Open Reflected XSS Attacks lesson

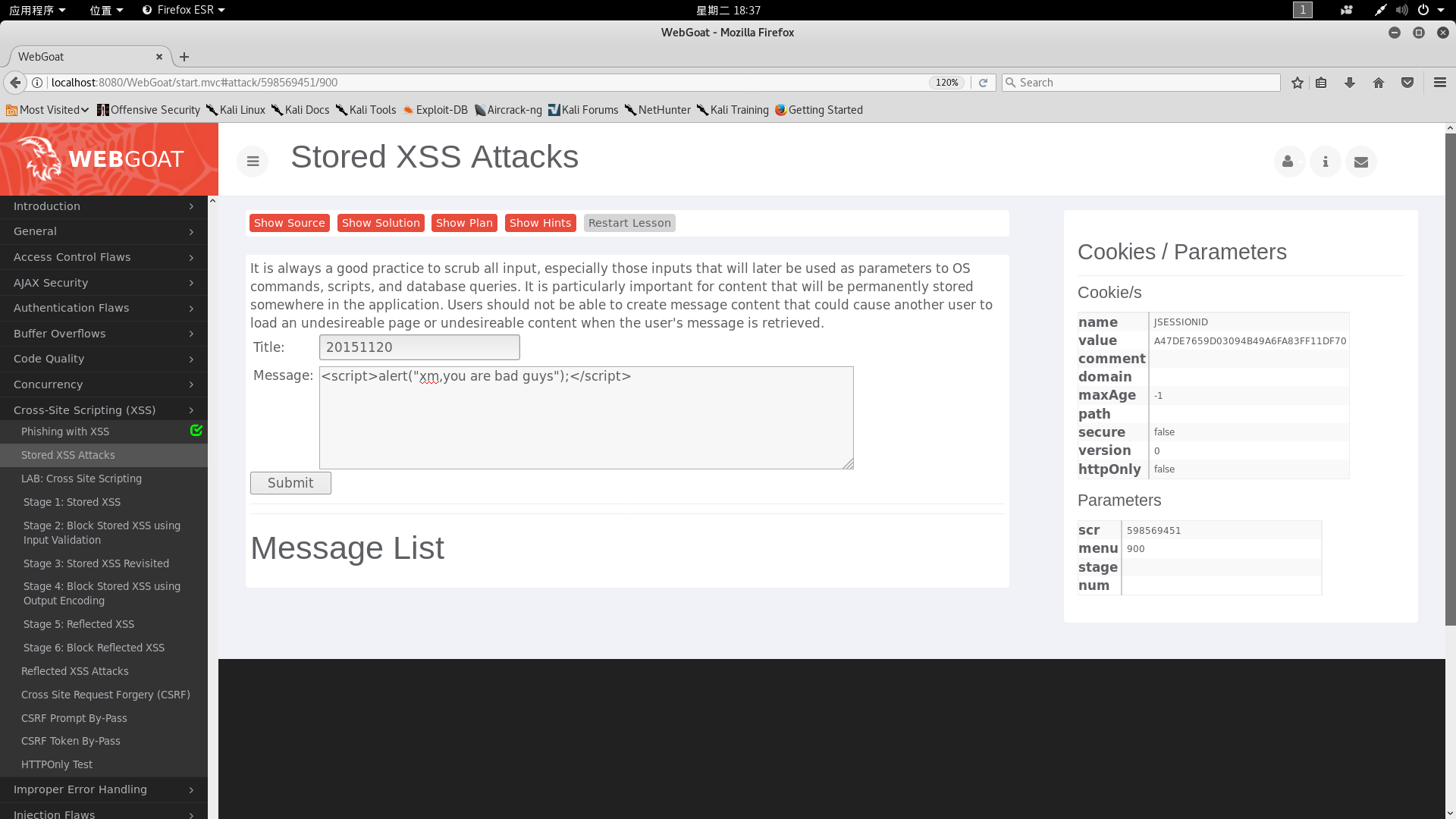[75, 671]
